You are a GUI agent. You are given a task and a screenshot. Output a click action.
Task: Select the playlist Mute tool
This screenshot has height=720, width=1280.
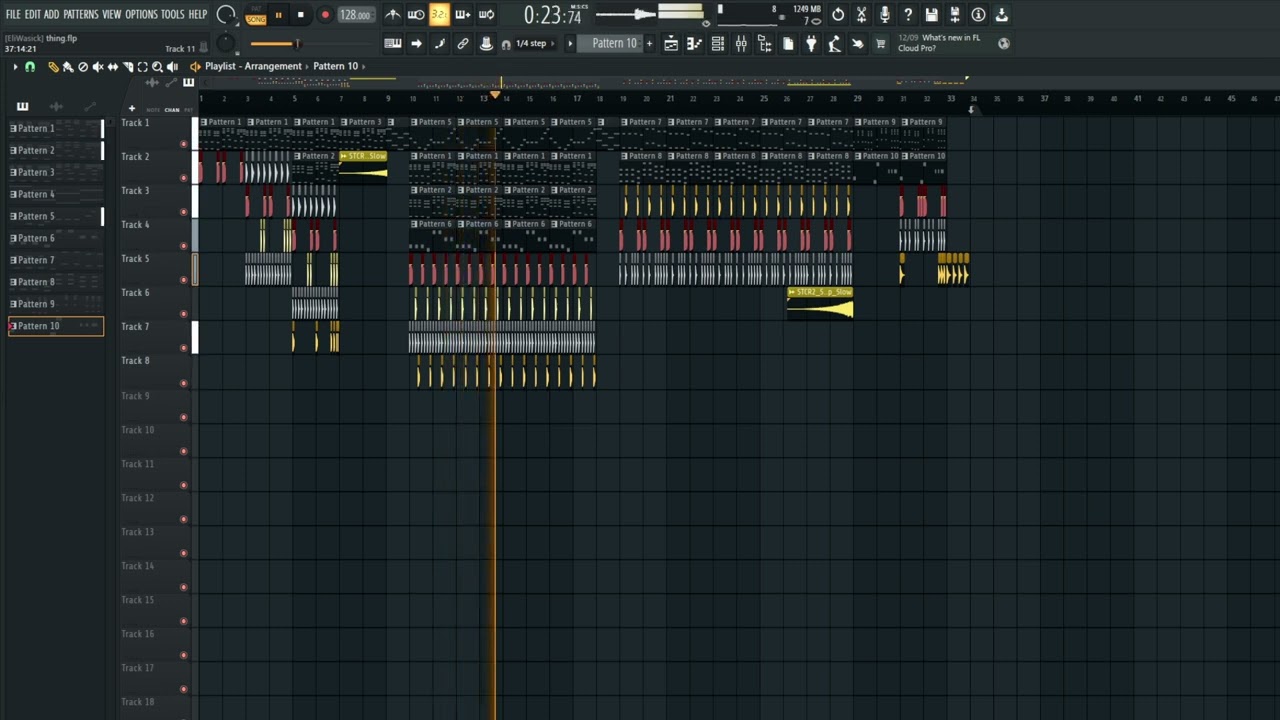tap(98, 67)
